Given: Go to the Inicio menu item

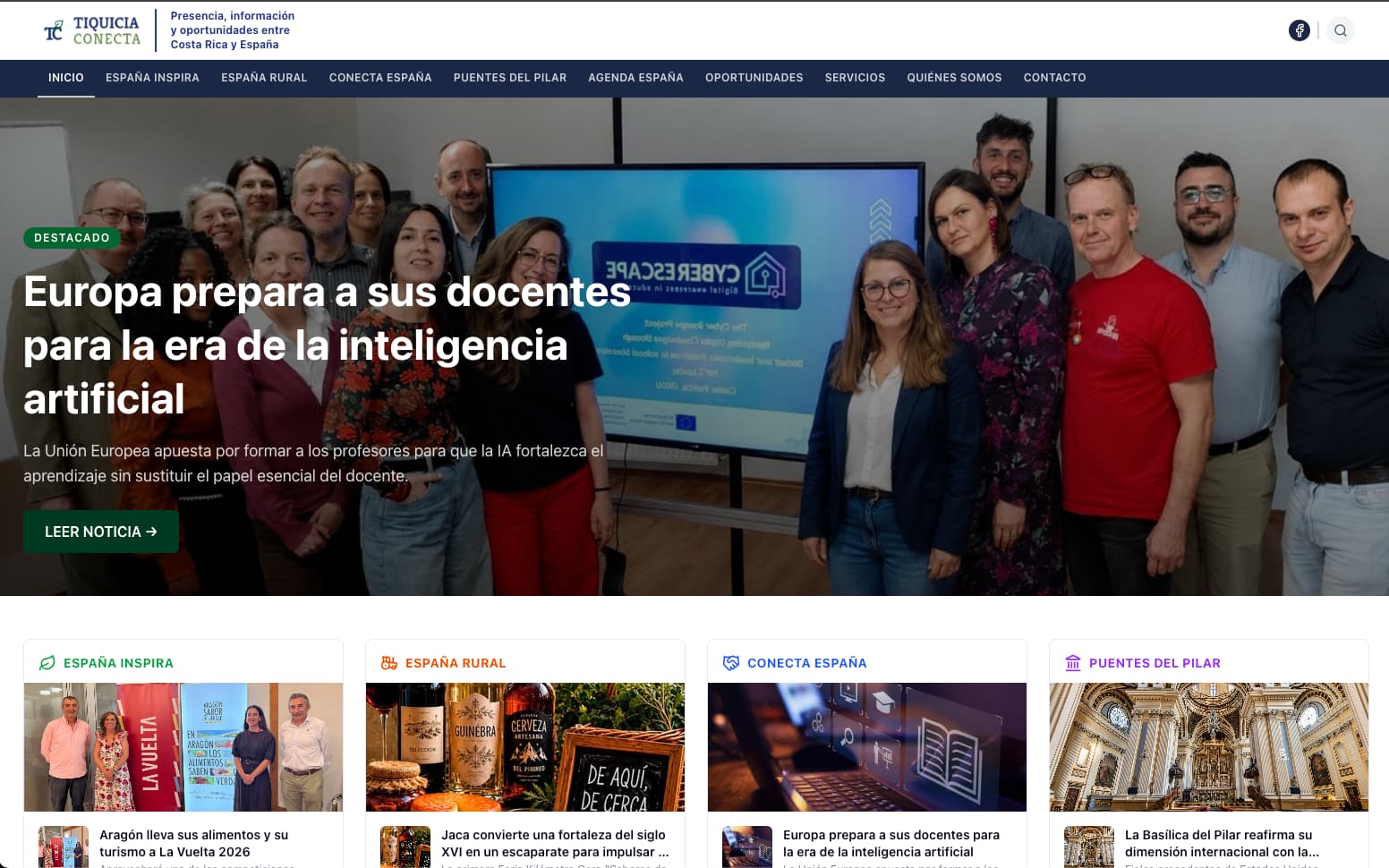Looking at the screenshot, I should (x=66, y=78).
